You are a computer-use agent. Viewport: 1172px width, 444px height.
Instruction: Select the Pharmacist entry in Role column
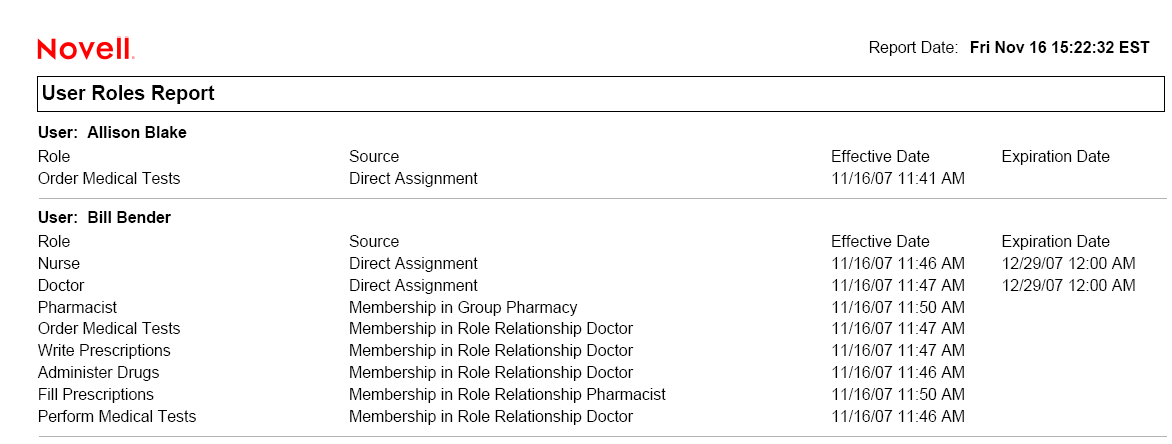[77, 307]
